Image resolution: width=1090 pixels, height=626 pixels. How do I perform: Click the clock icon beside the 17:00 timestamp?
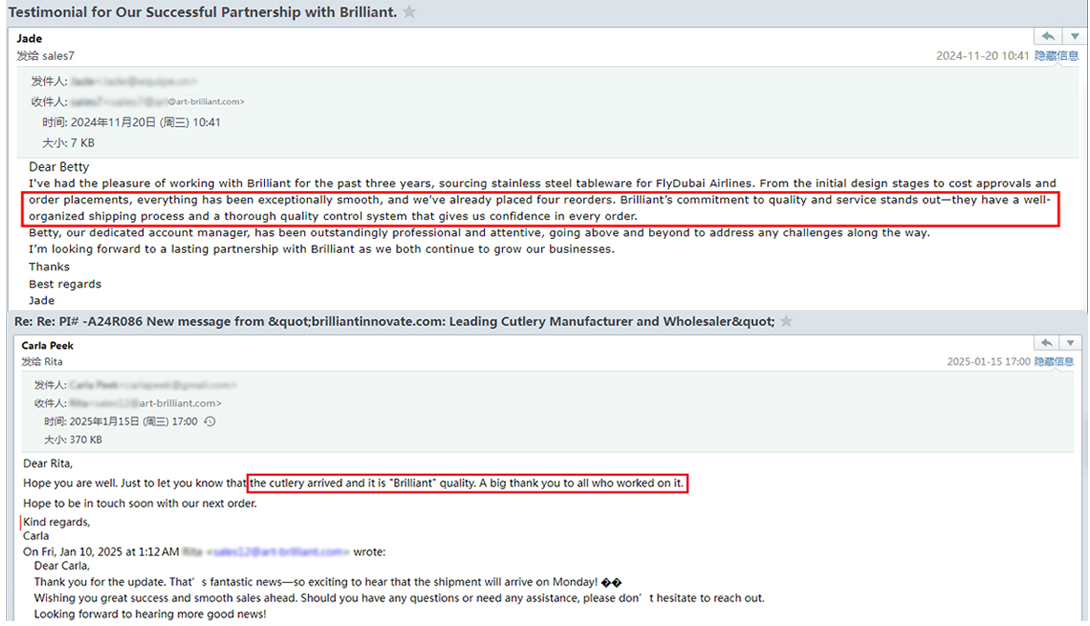[x=210, y=422]
